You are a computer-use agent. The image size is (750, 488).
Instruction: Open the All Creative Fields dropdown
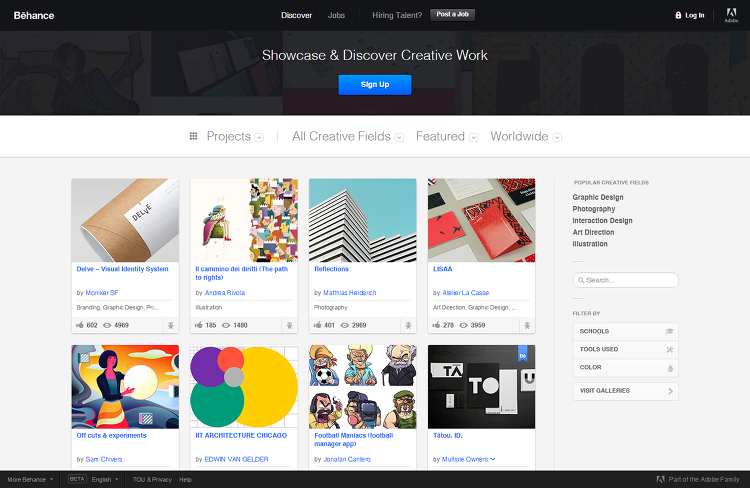399,137
